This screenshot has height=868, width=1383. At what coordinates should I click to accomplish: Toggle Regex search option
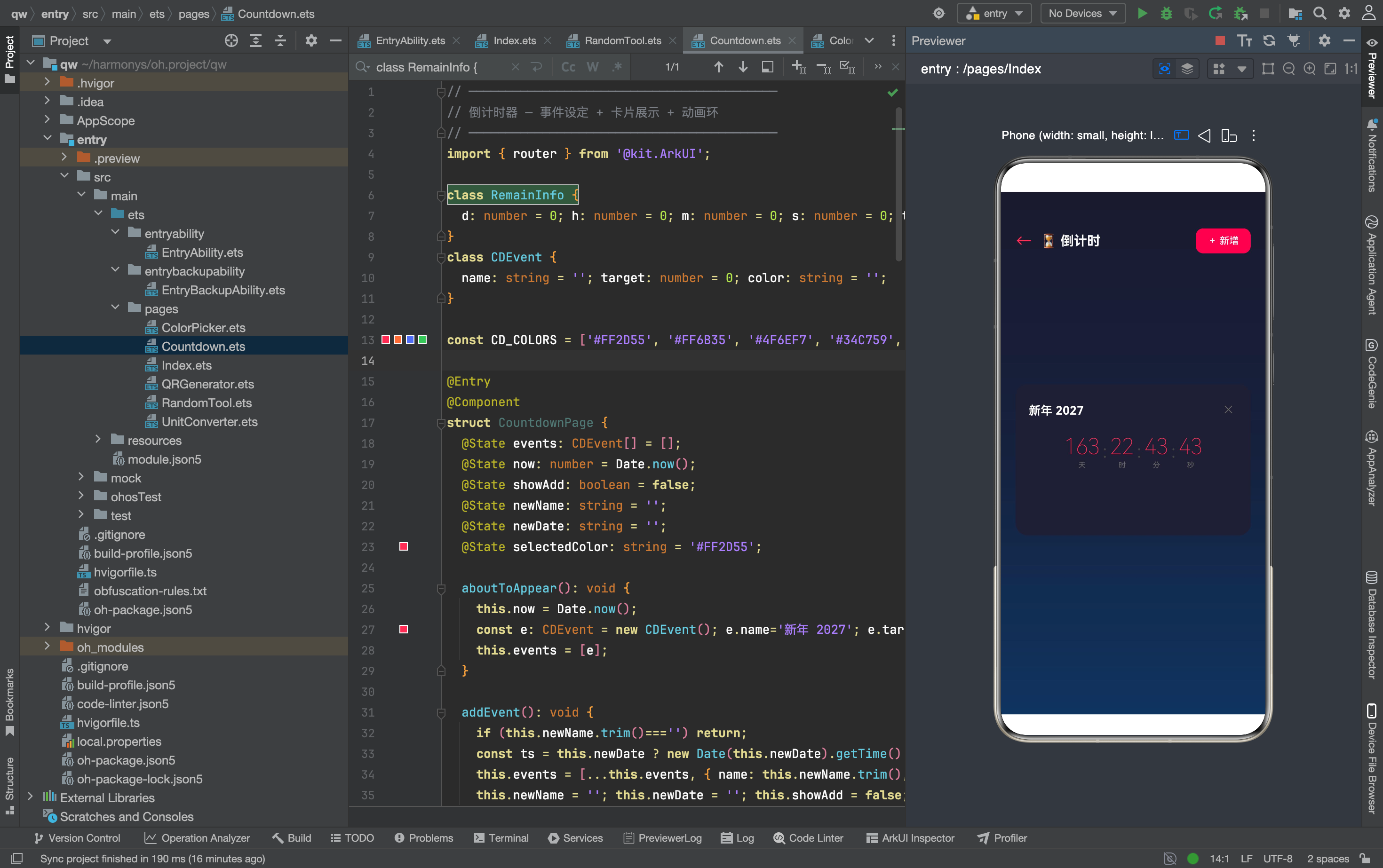coord(617,67)
